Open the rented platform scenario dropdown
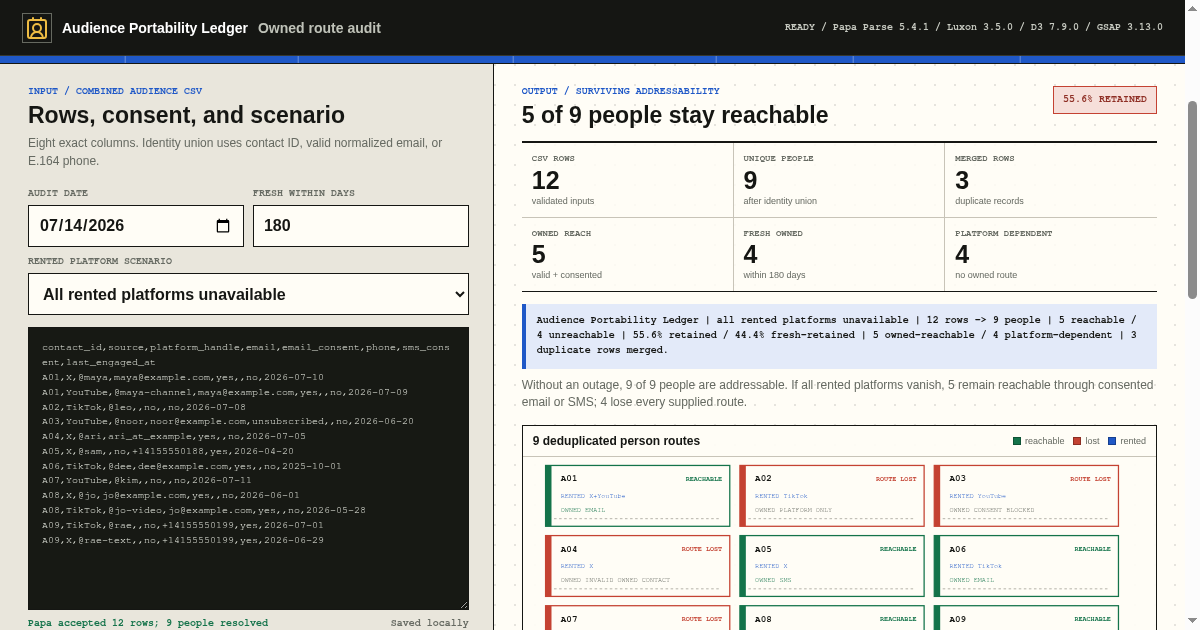The height and width of the screenshot is (630, 1200). [248, 294]
